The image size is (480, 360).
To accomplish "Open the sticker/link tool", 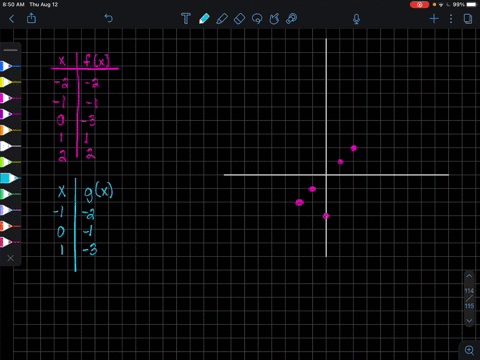I will (292, 19).
